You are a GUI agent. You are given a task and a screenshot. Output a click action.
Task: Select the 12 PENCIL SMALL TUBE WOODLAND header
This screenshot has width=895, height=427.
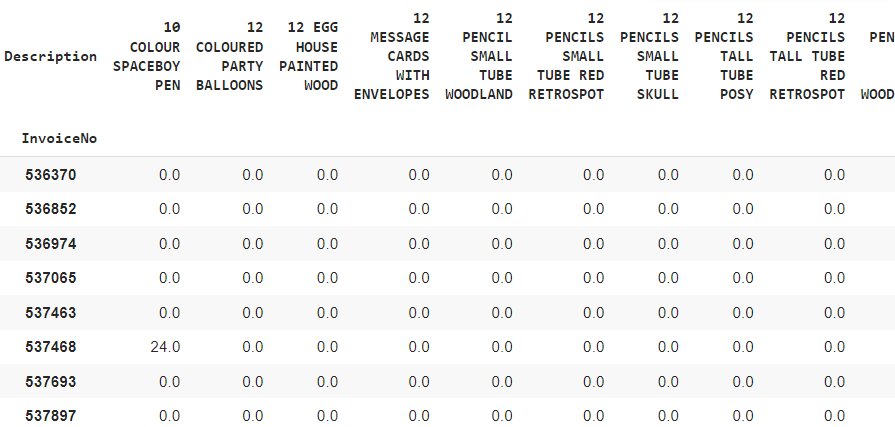coord(479,57)
